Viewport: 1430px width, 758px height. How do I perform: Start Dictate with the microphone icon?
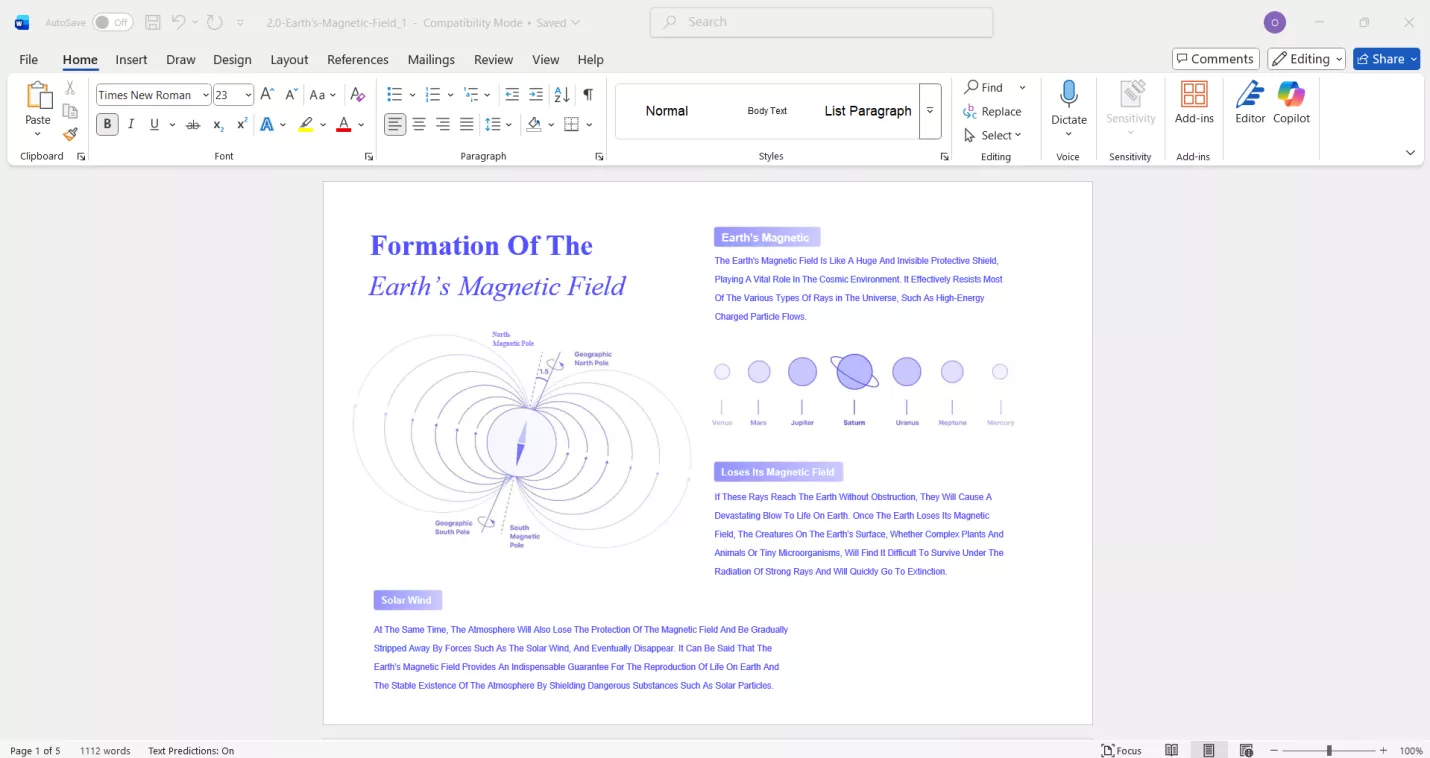[1068, 103]
